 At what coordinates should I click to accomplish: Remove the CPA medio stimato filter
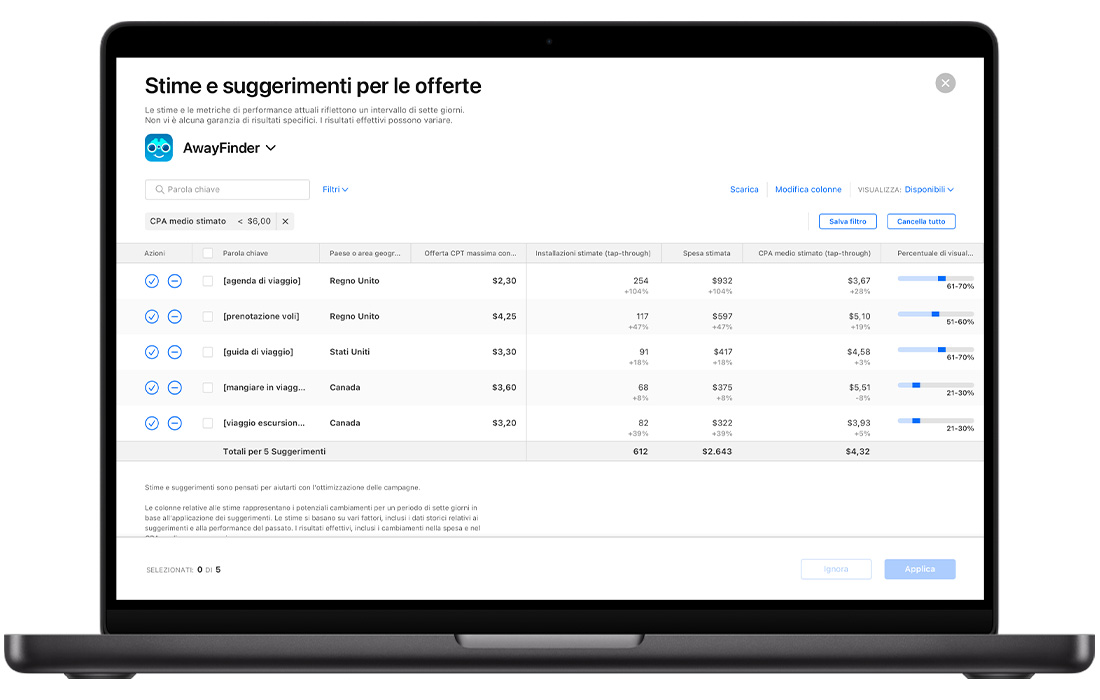click(285, 222)
